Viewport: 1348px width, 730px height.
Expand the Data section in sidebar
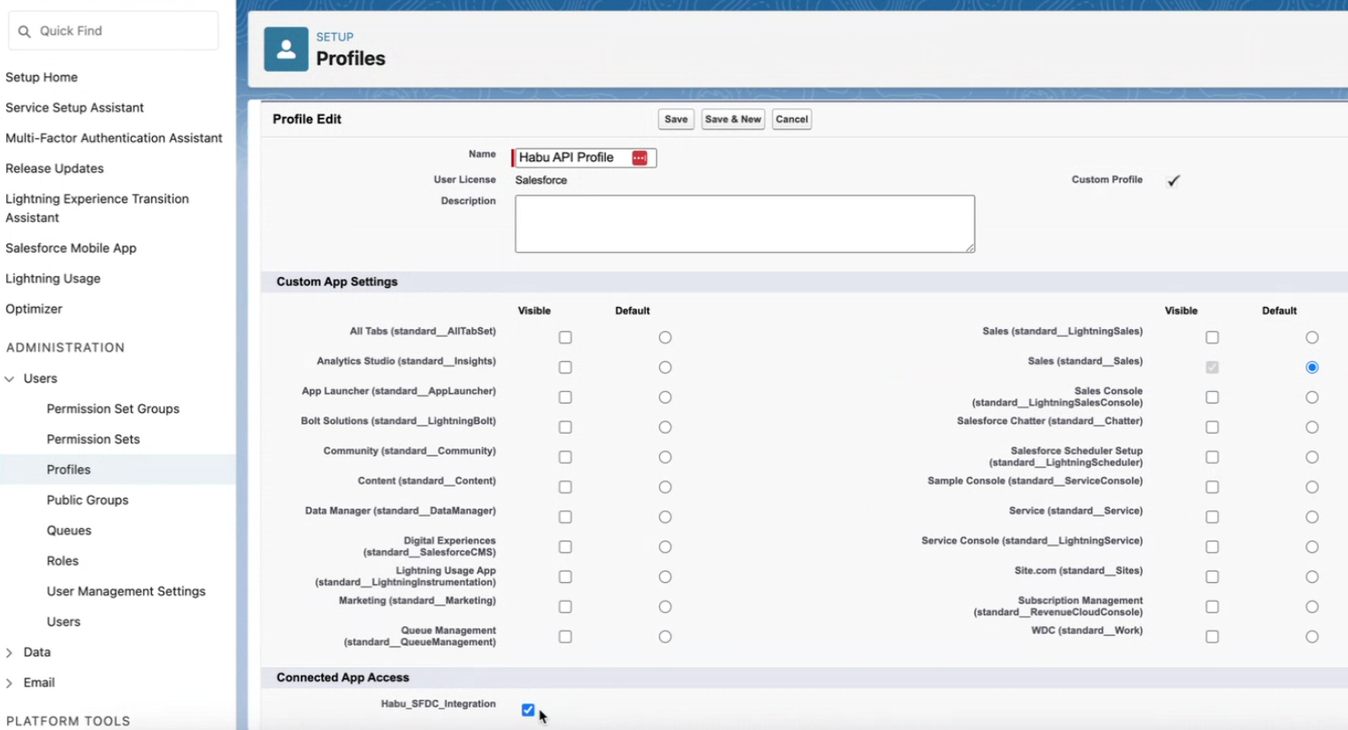tap(10, 653)
